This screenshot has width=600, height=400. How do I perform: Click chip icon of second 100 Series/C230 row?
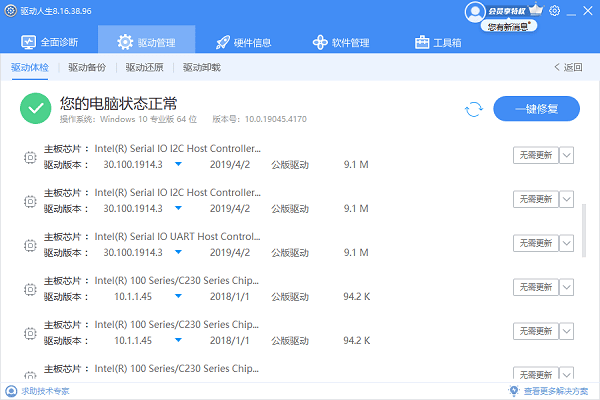click(30, 333)
